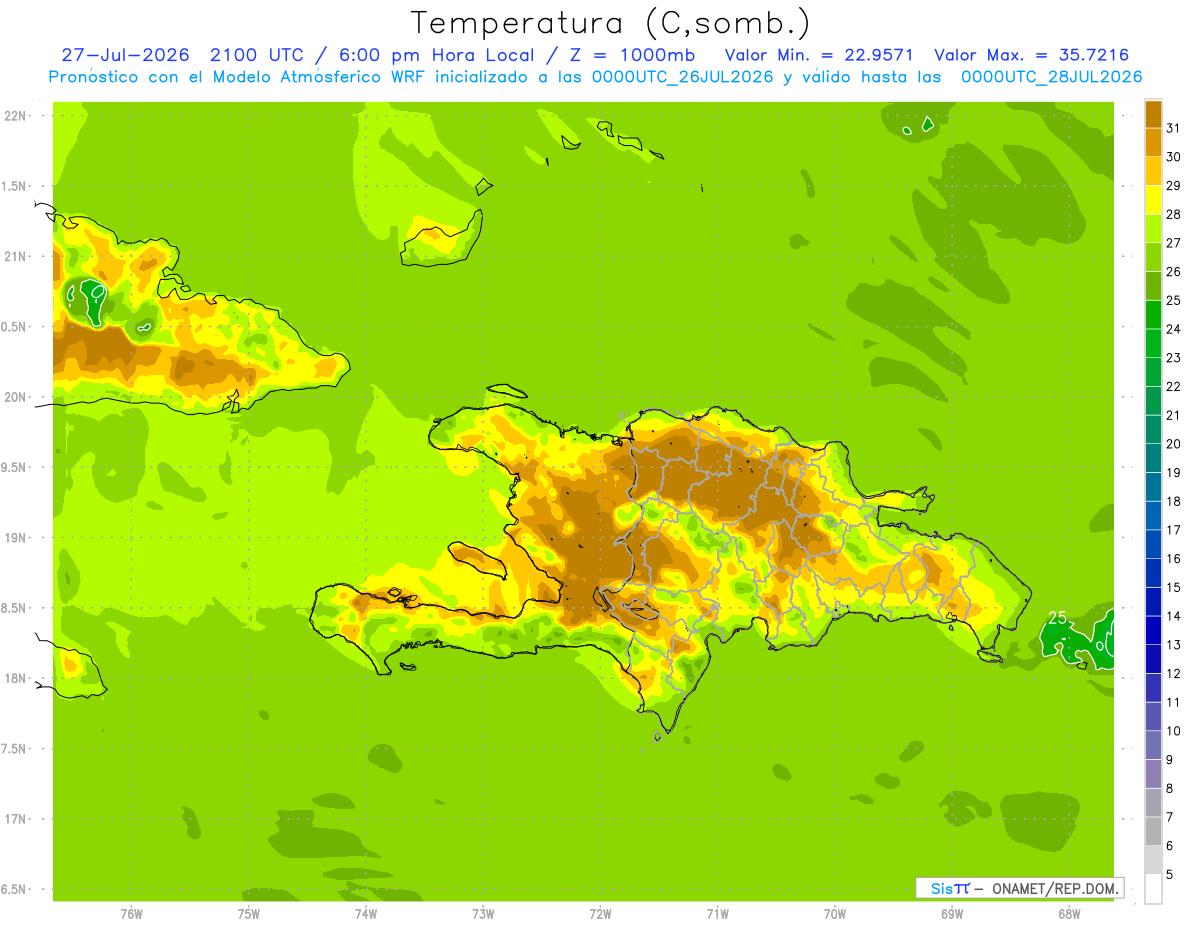Click the SisPI logo in the footer
This screenshot has height=927, width=1200.
[950, 888]
